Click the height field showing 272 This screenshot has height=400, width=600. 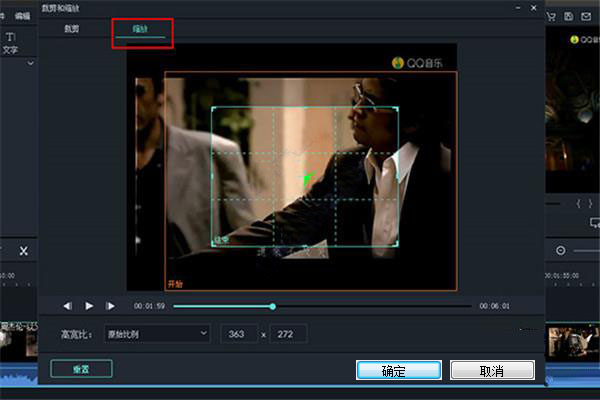(x=288, y=334)
